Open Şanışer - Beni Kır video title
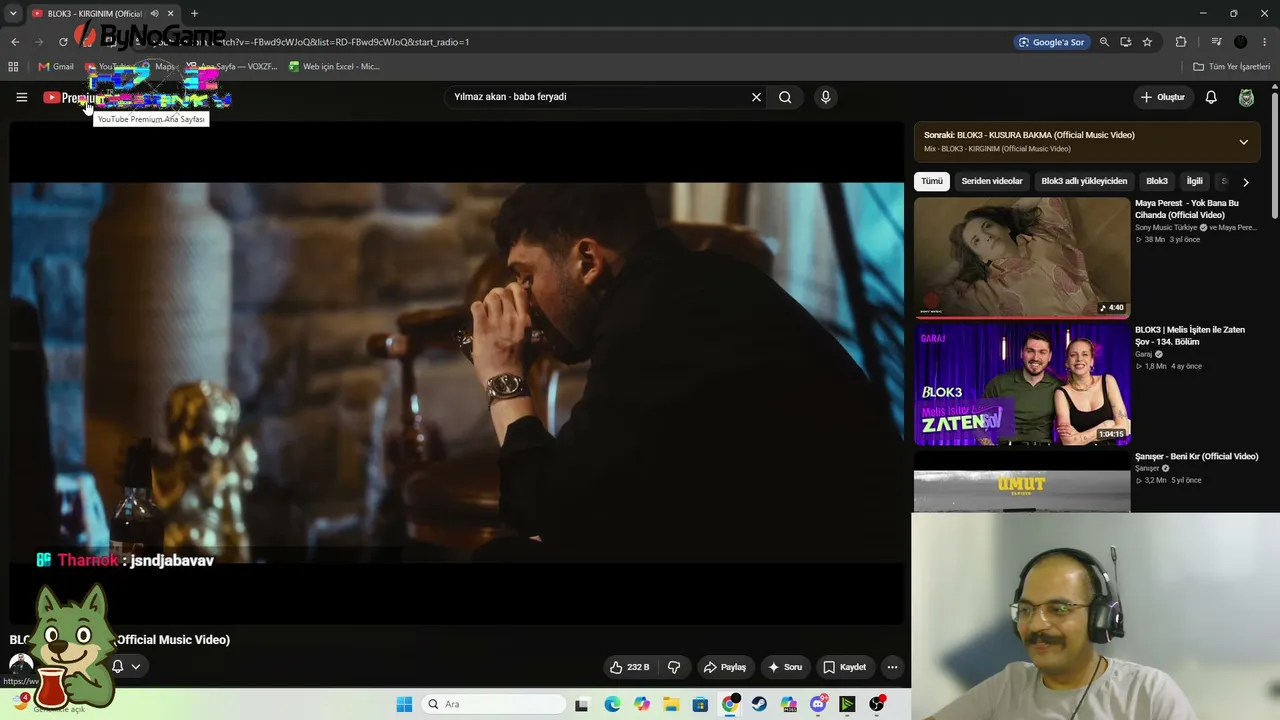 (x=1196, y=457)
